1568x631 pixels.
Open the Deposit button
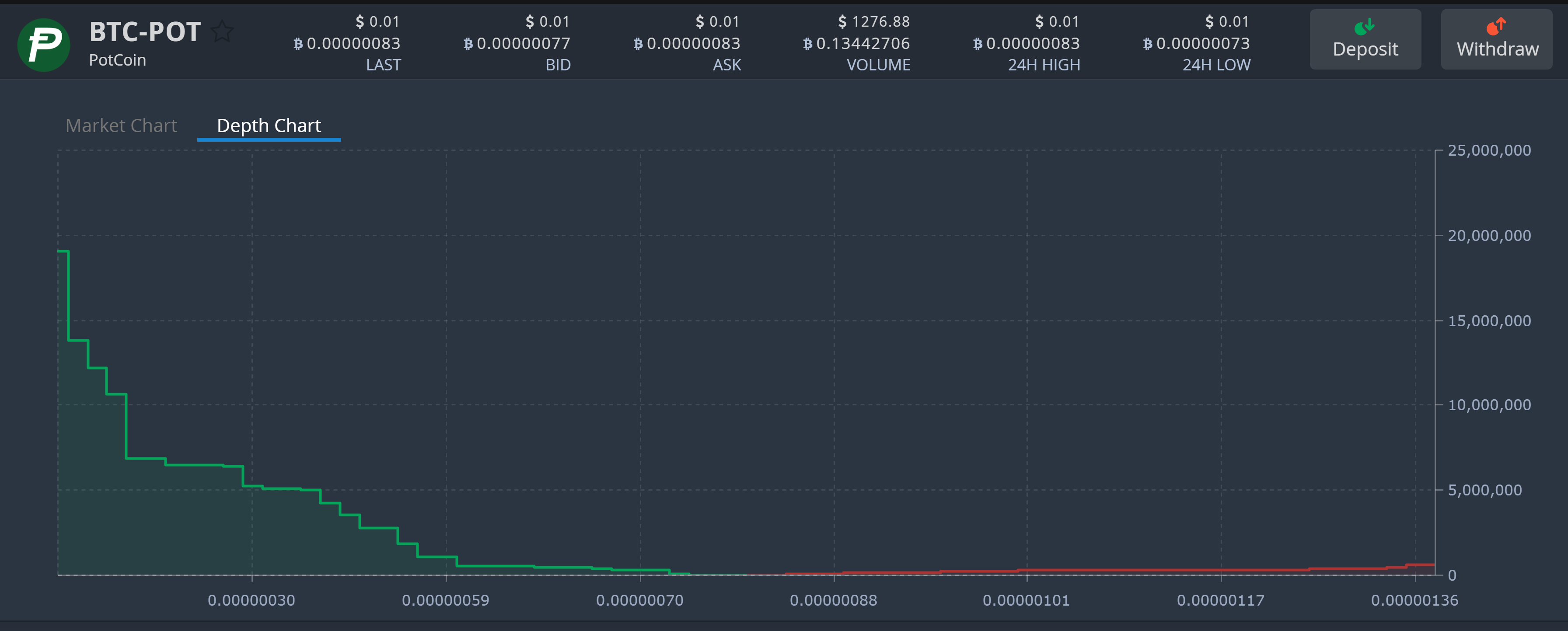tap(1365, 39)
